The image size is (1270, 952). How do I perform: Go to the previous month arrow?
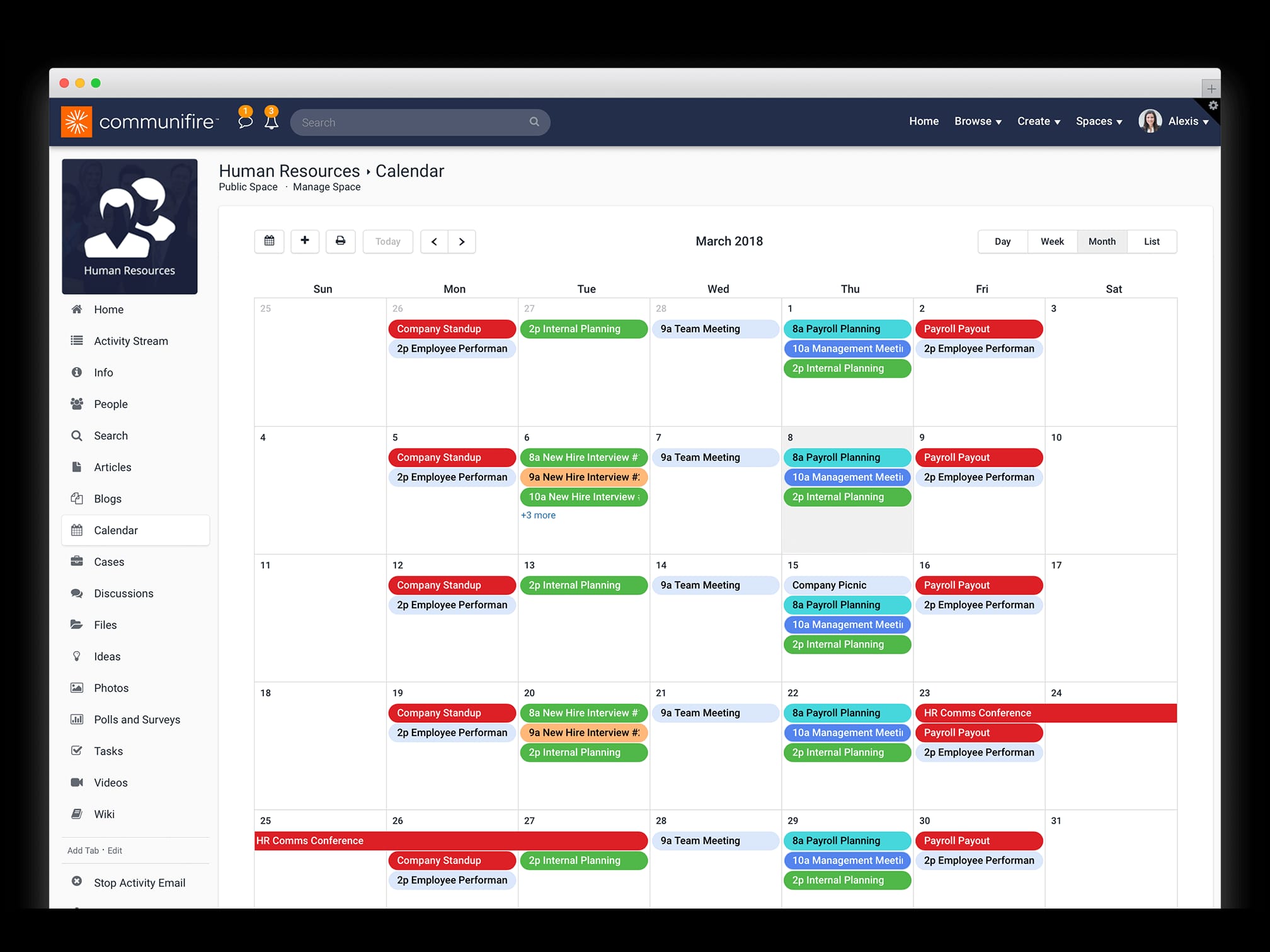(434, 241)
